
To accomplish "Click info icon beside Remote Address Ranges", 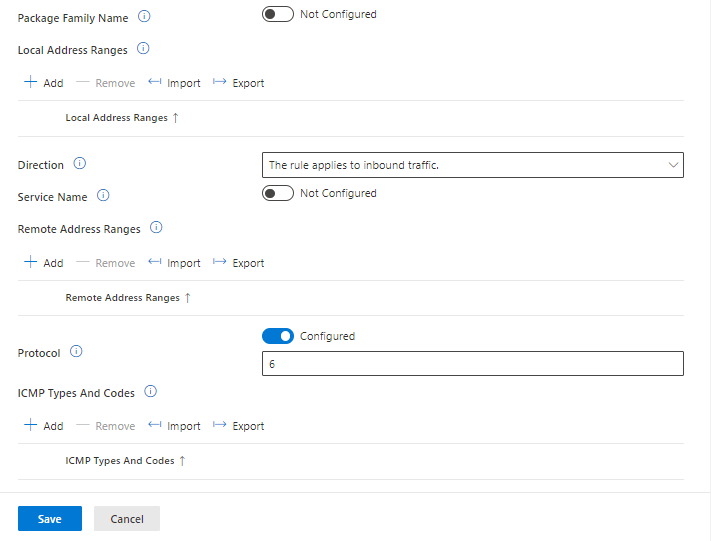I will [x=156, y=228].
